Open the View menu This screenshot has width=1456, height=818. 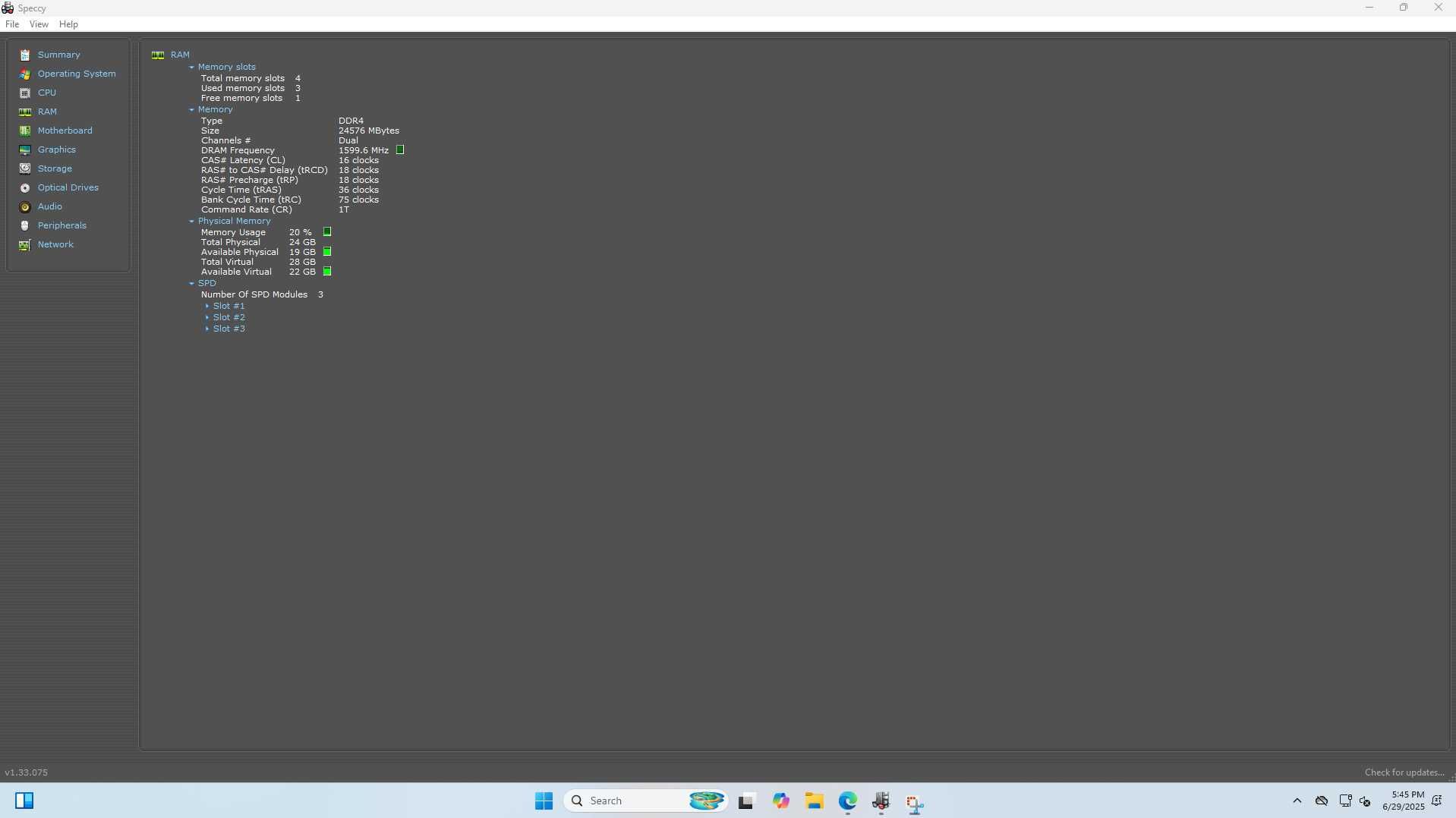(39, 24)
